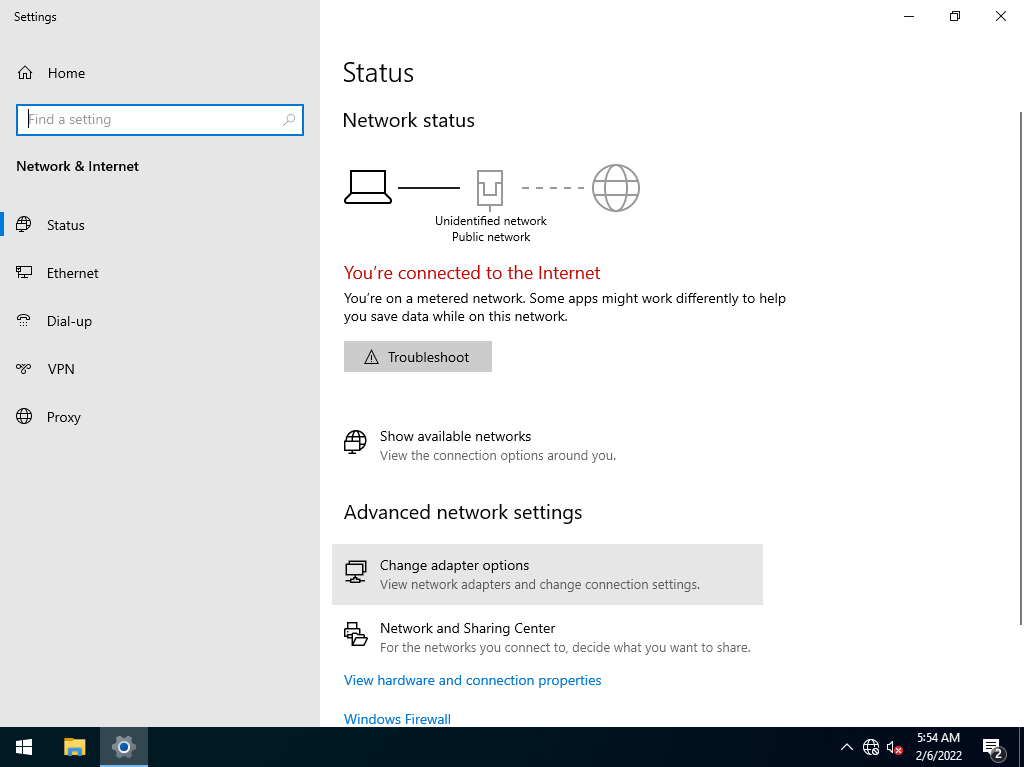This screenshot has height=767, width=1024.
Task: Click the search magnifier icon
Action: [x=289, y=120]
